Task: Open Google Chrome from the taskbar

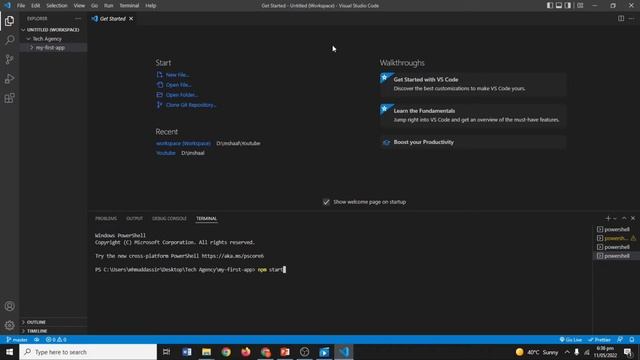Action: 226,352
